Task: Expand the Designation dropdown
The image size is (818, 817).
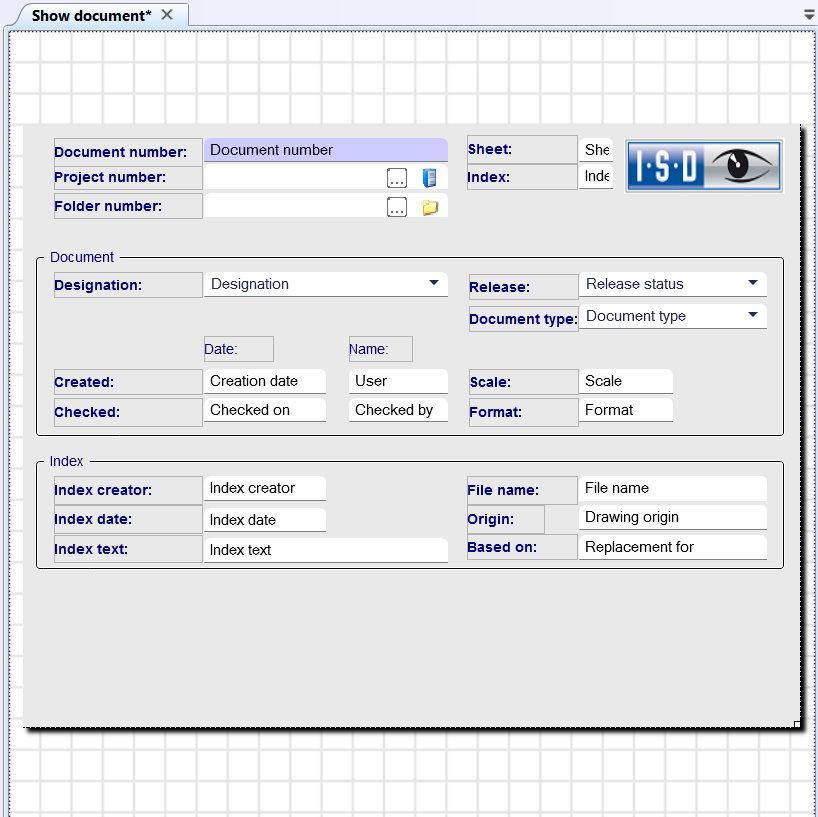Action: (434, 283)
